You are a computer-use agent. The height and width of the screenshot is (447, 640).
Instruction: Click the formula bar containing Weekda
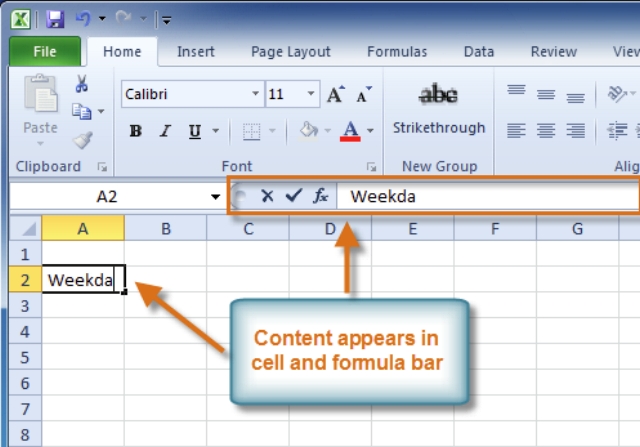(488, 197)
